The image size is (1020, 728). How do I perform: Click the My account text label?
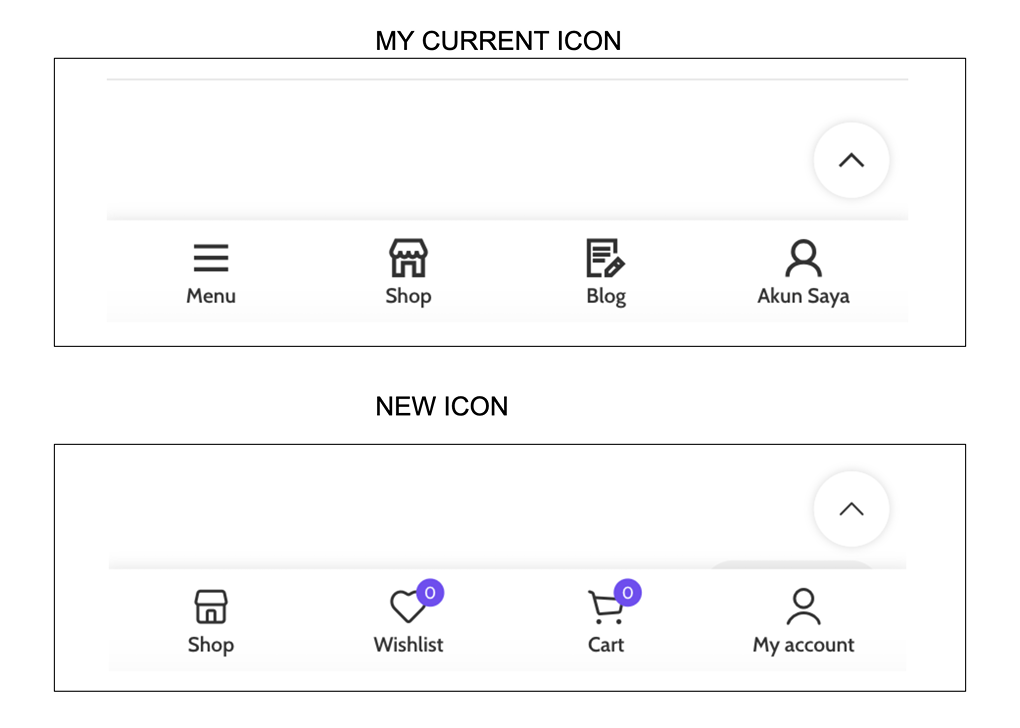pyautogui.click(x=803, y=645)
